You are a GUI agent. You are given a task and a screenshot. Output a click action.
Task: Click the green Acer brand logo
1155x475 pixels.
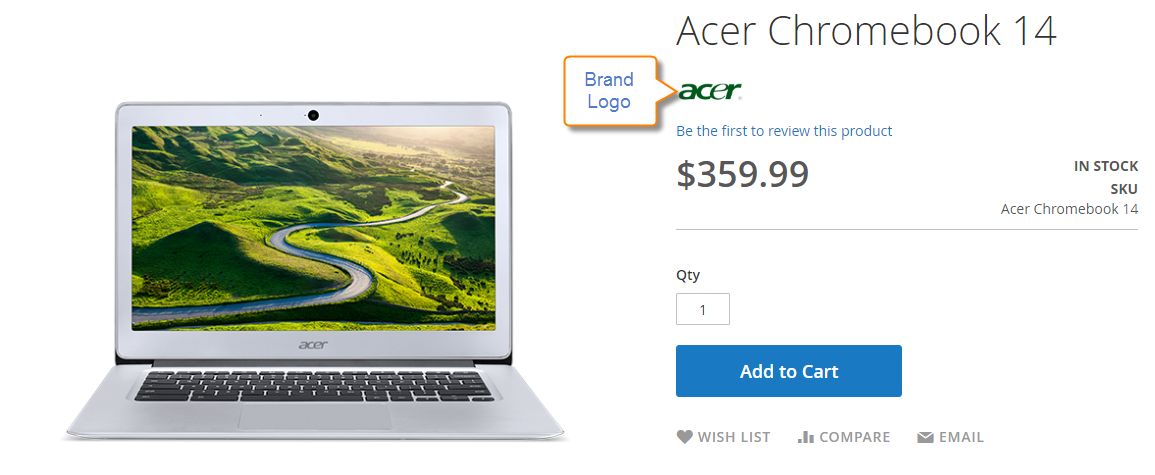(709, 92)
